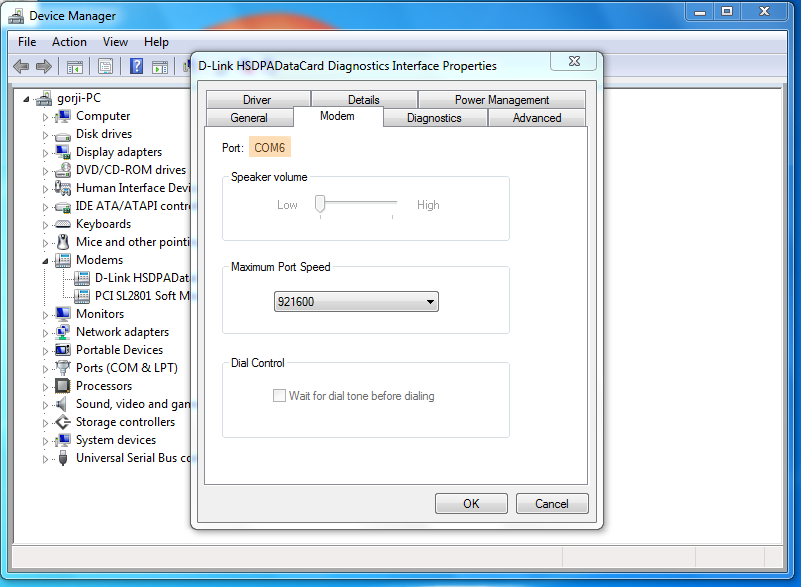Screen dimensions: 801x587
Task: Select the Disk drives icon
Action: pyautogui.click(x=63, y=134)
